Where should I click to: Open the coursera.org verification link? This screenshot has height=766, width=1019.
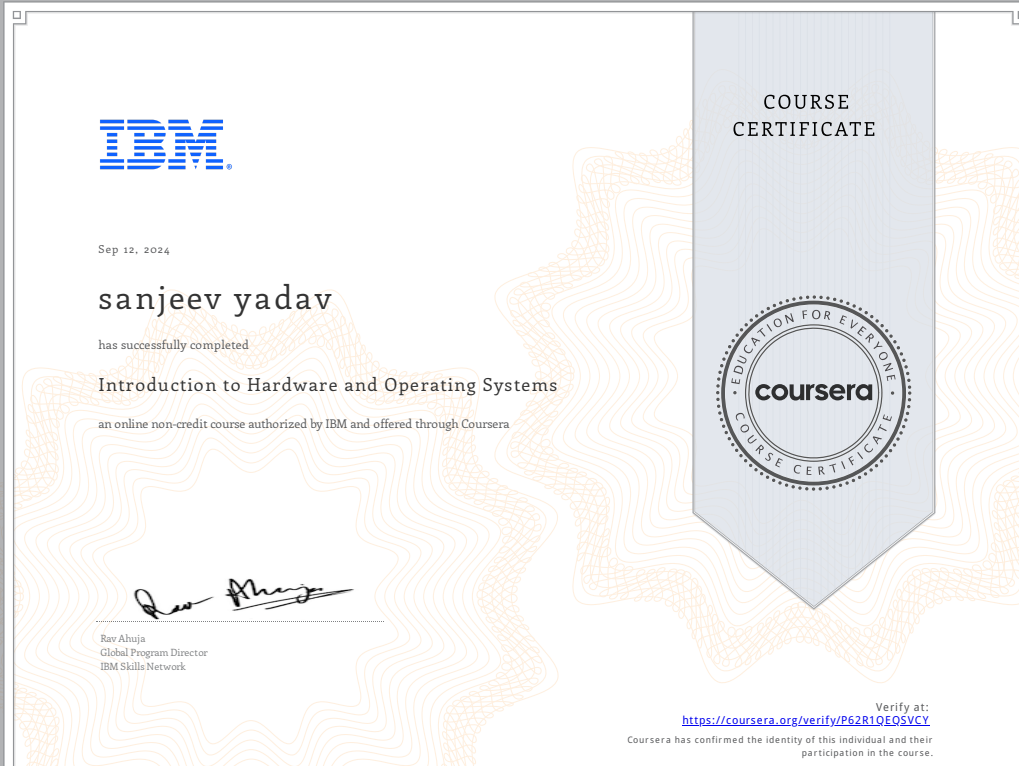point(805,719)
